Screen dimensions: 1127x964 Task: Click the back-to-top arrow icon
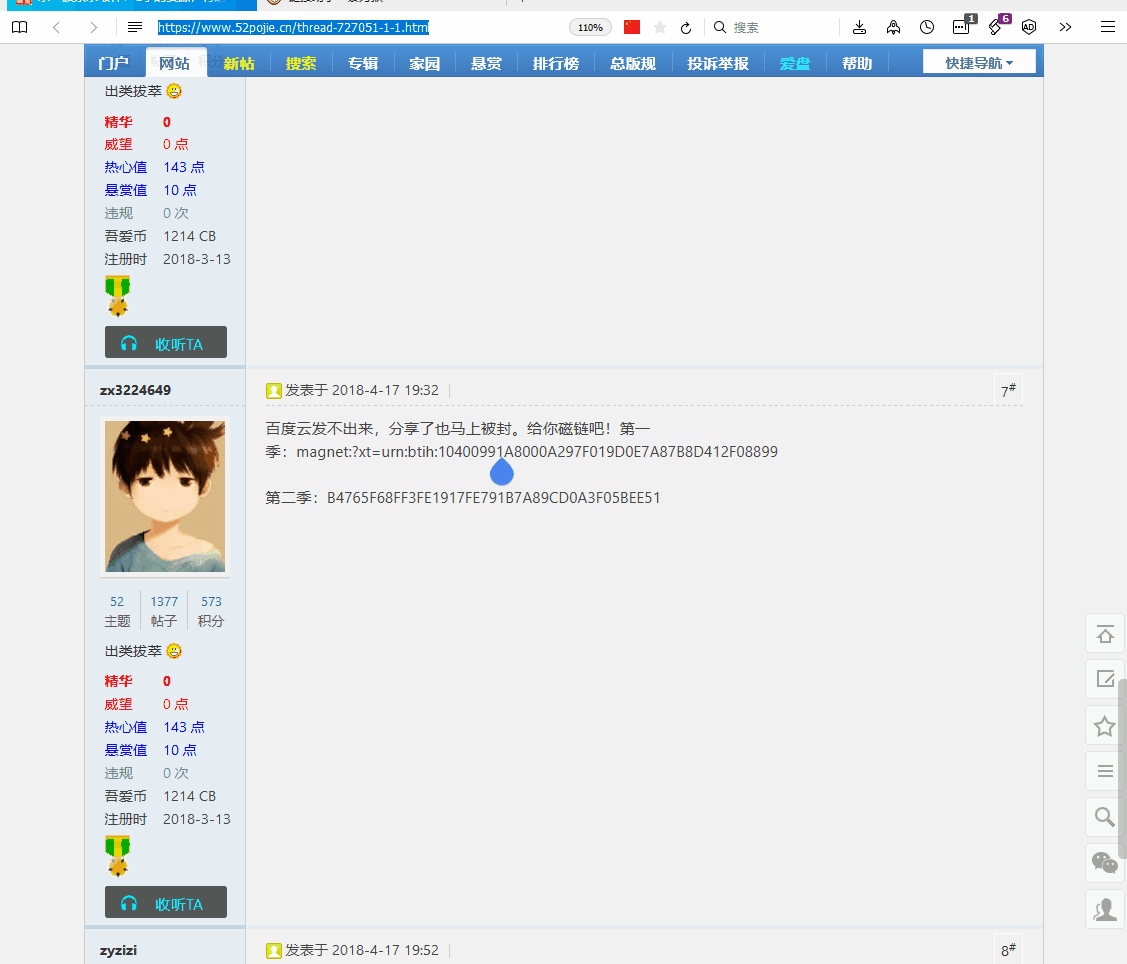coord(1104,633)
